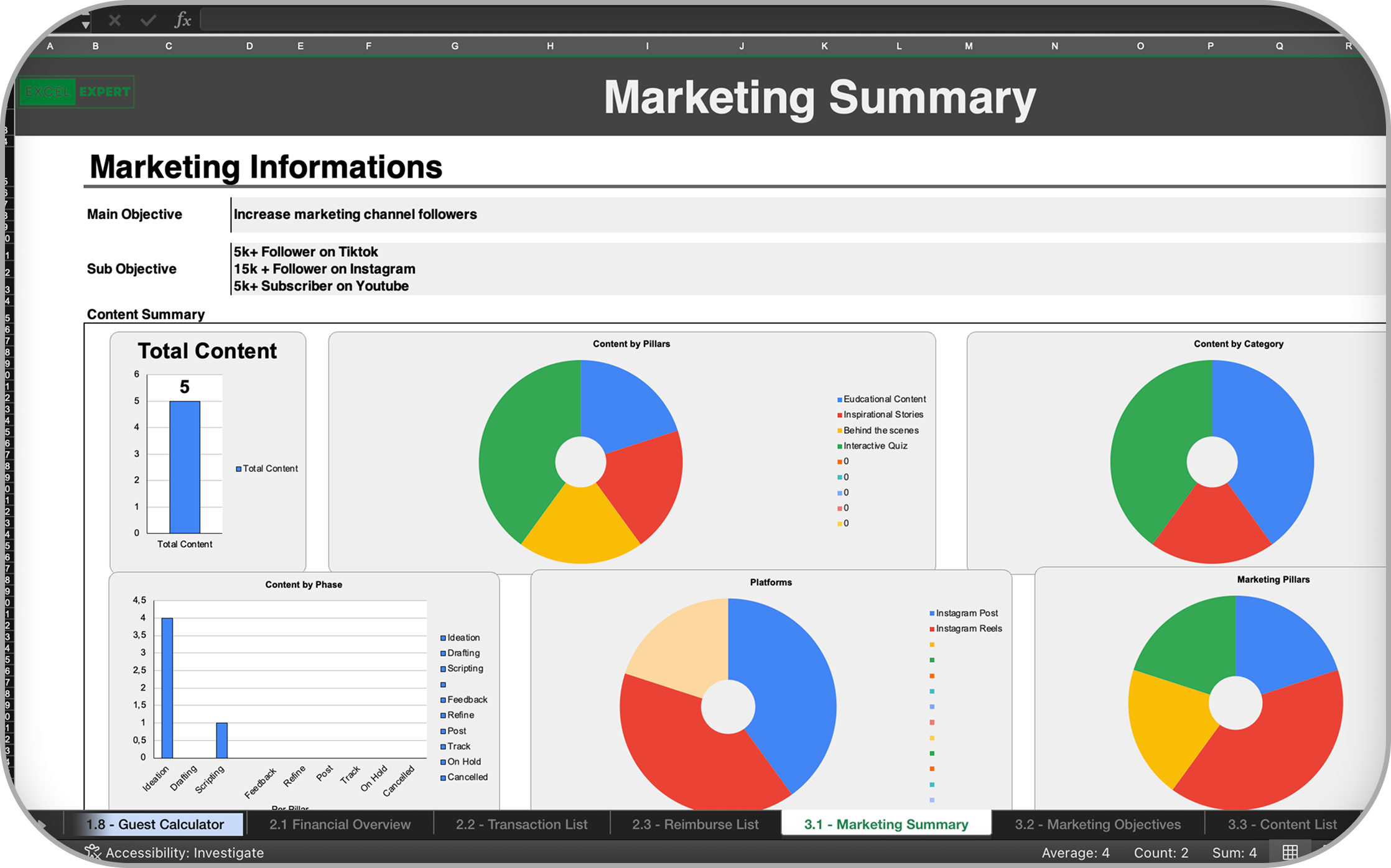Click the Excel Expert logo image
The height and width of the screenshot is (868, 1391).
(77, 92)
